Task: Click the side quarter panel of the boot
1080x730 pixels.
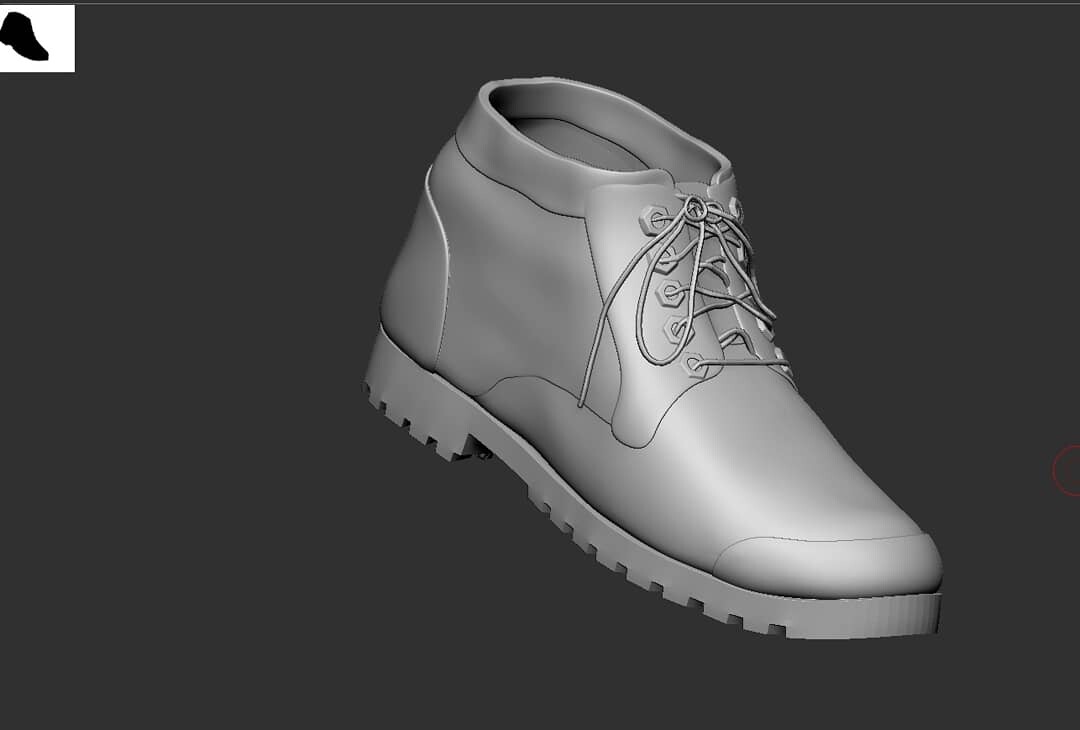Action: click(x=520, y=300)
